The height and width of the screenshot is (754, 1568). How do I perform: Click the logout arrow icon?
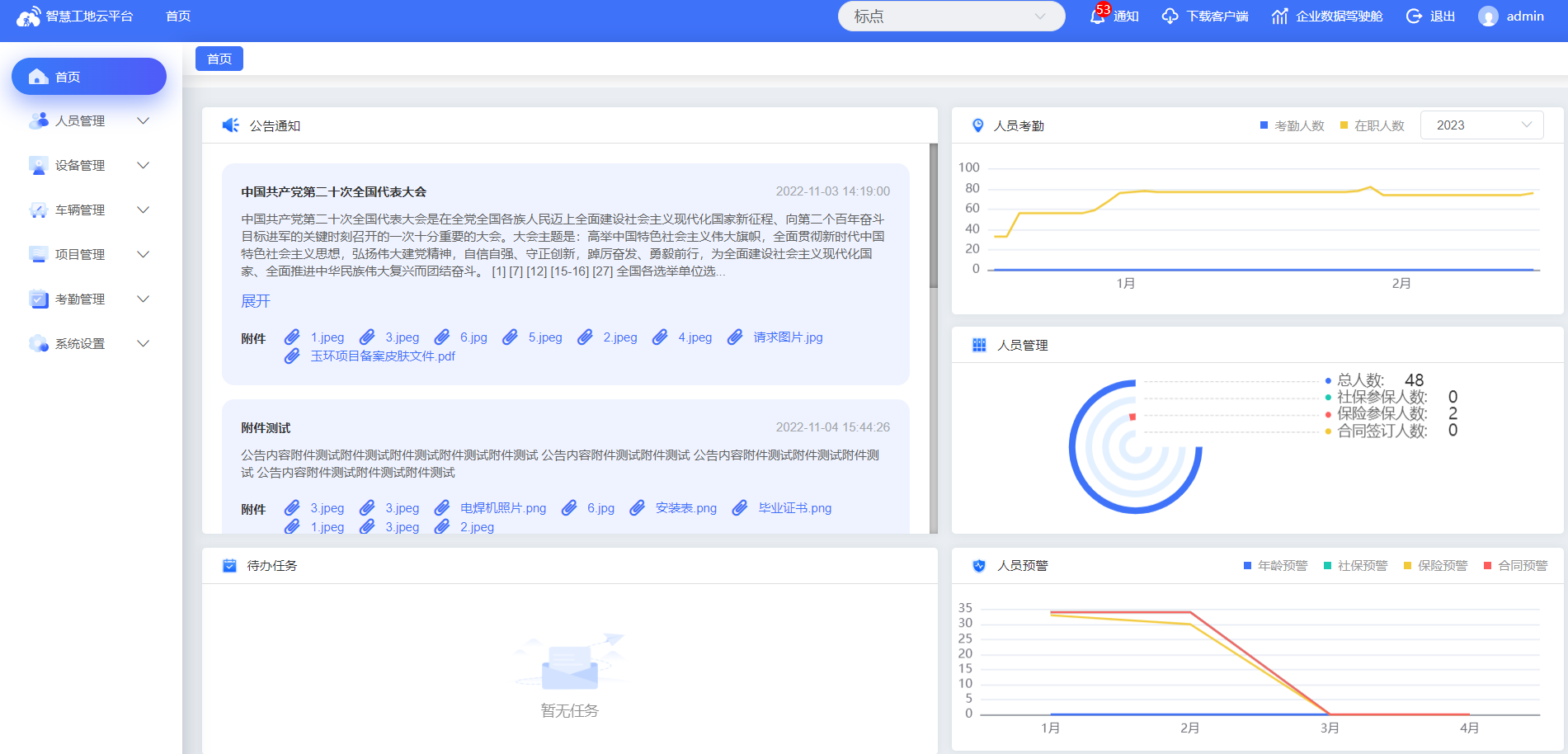pos(1414,16)
